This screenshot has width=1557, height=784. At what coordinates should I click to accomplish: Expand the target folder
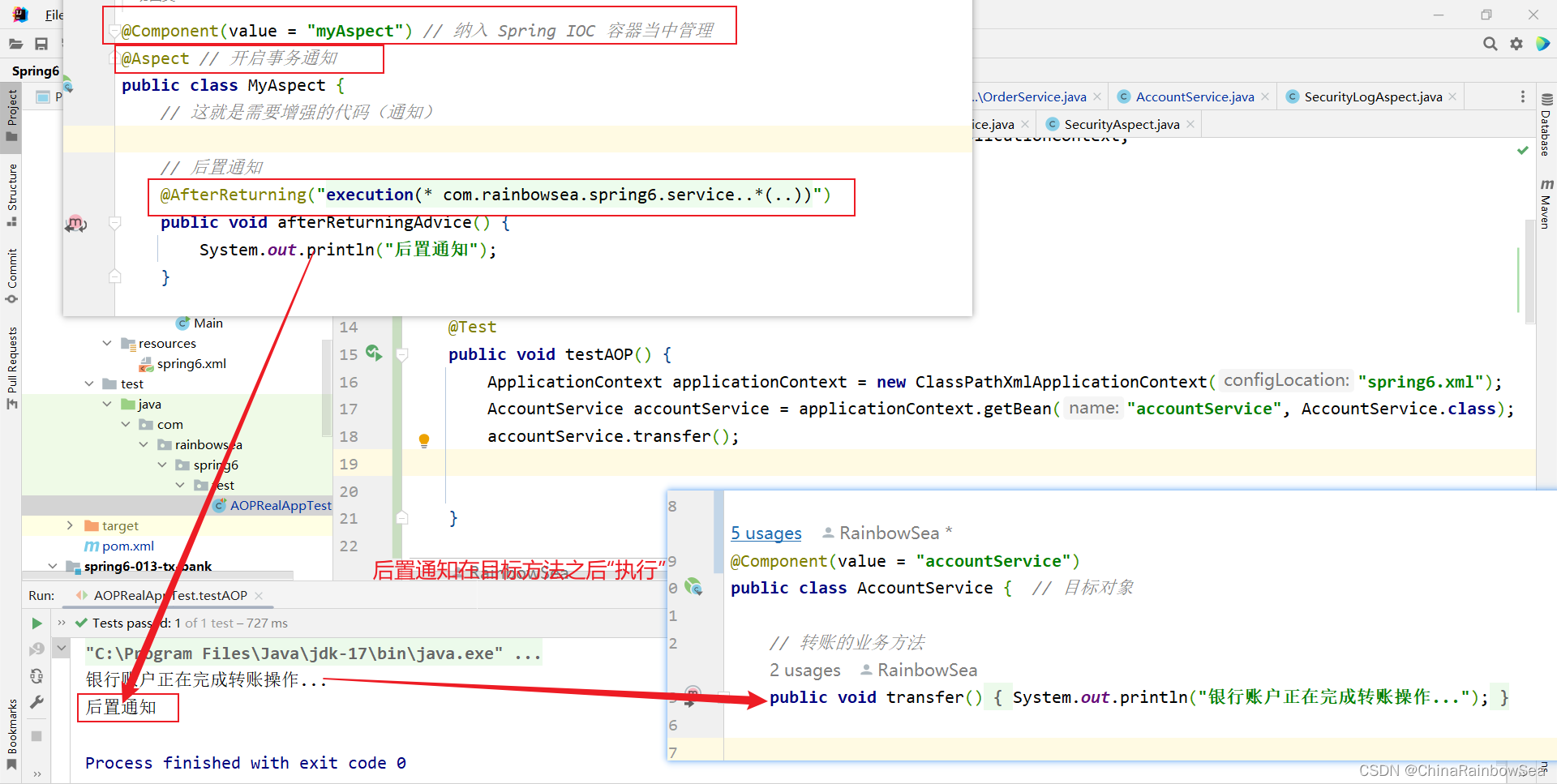70,525
